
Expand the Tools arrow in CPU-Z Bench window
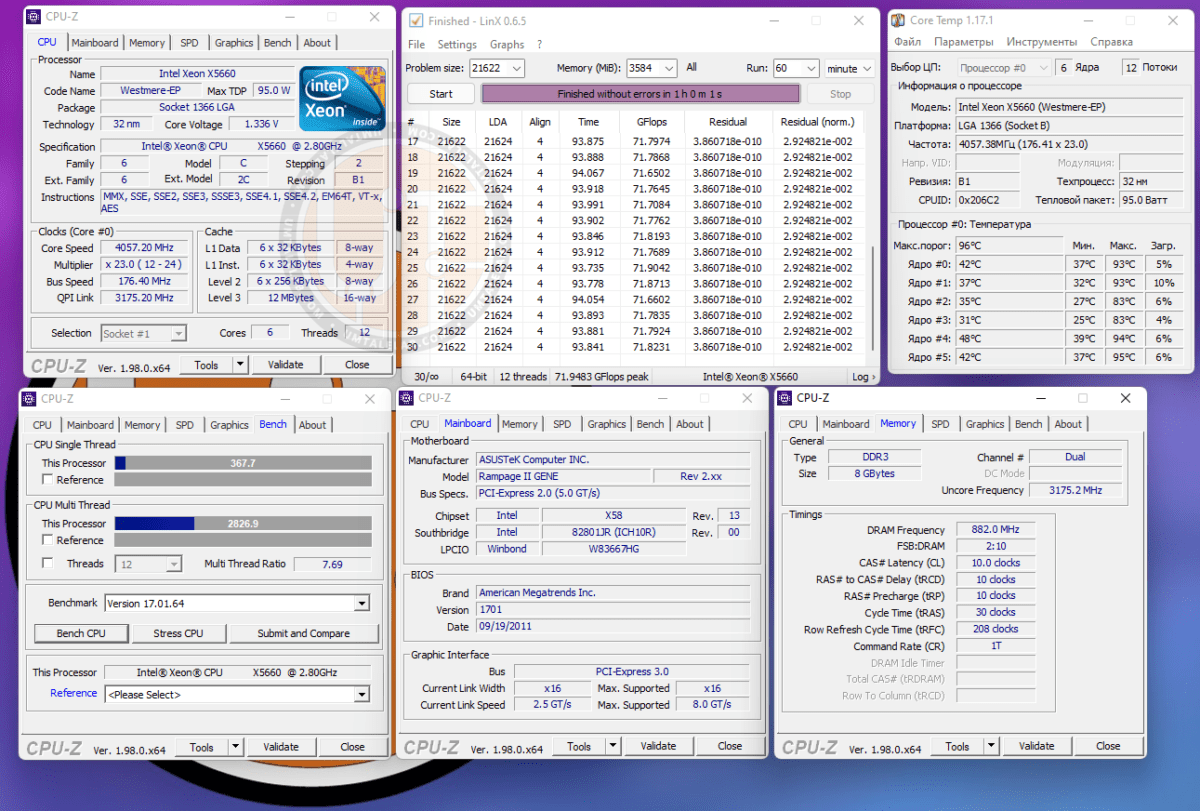click(x=235, y=747)
